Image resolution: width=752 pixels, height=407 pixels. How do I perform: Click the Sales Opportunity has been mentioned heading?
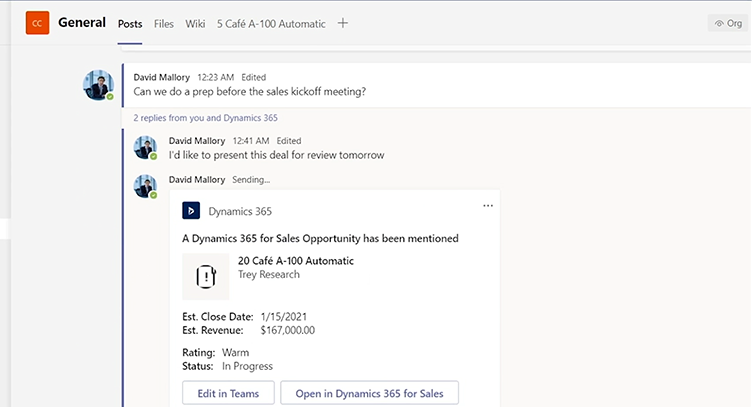pyautogui.click(x=320, y=239)
